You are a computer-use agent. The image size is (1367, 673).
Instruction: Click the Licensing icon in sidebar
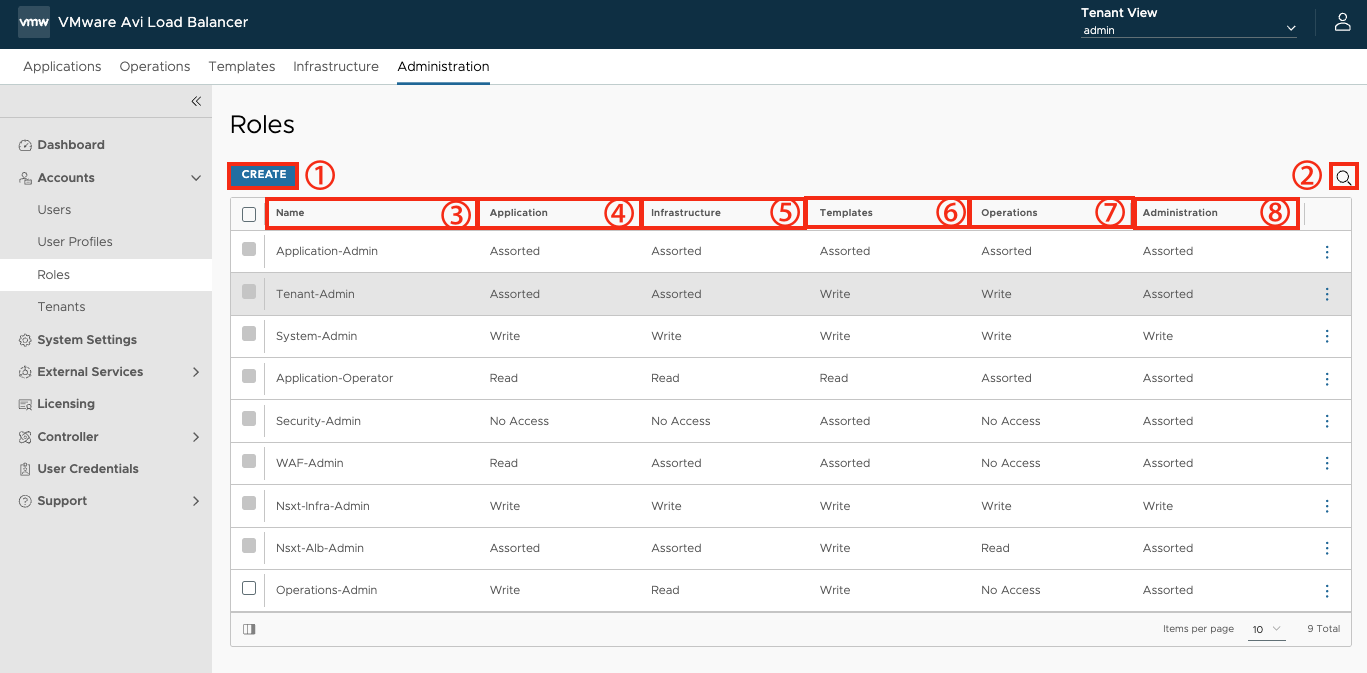(25, 404)
